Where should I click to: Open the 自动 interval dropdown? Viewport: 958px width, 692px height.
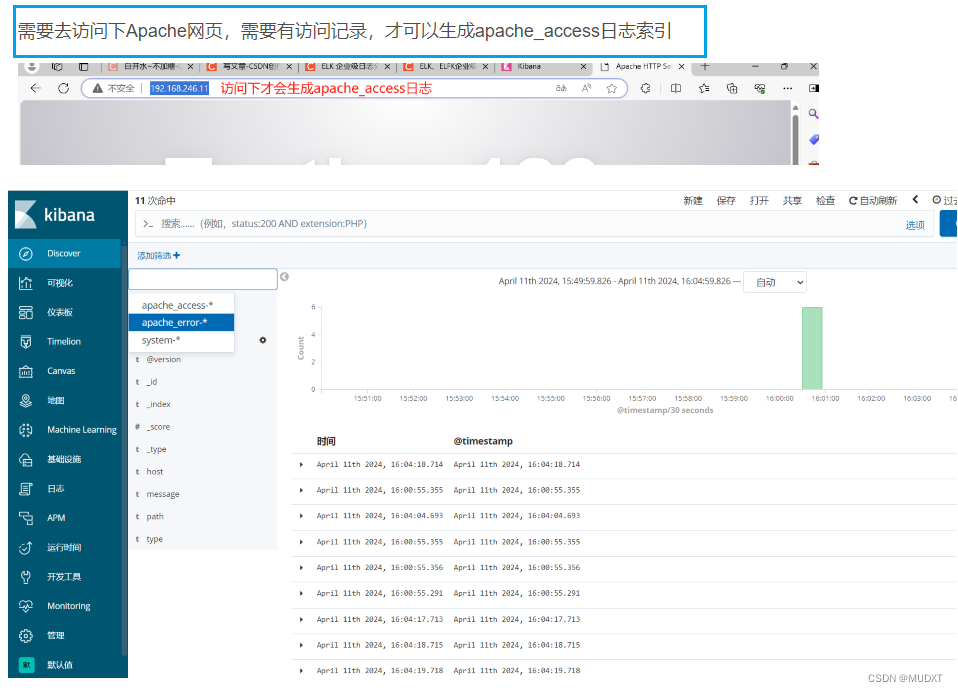coord(775,282)
